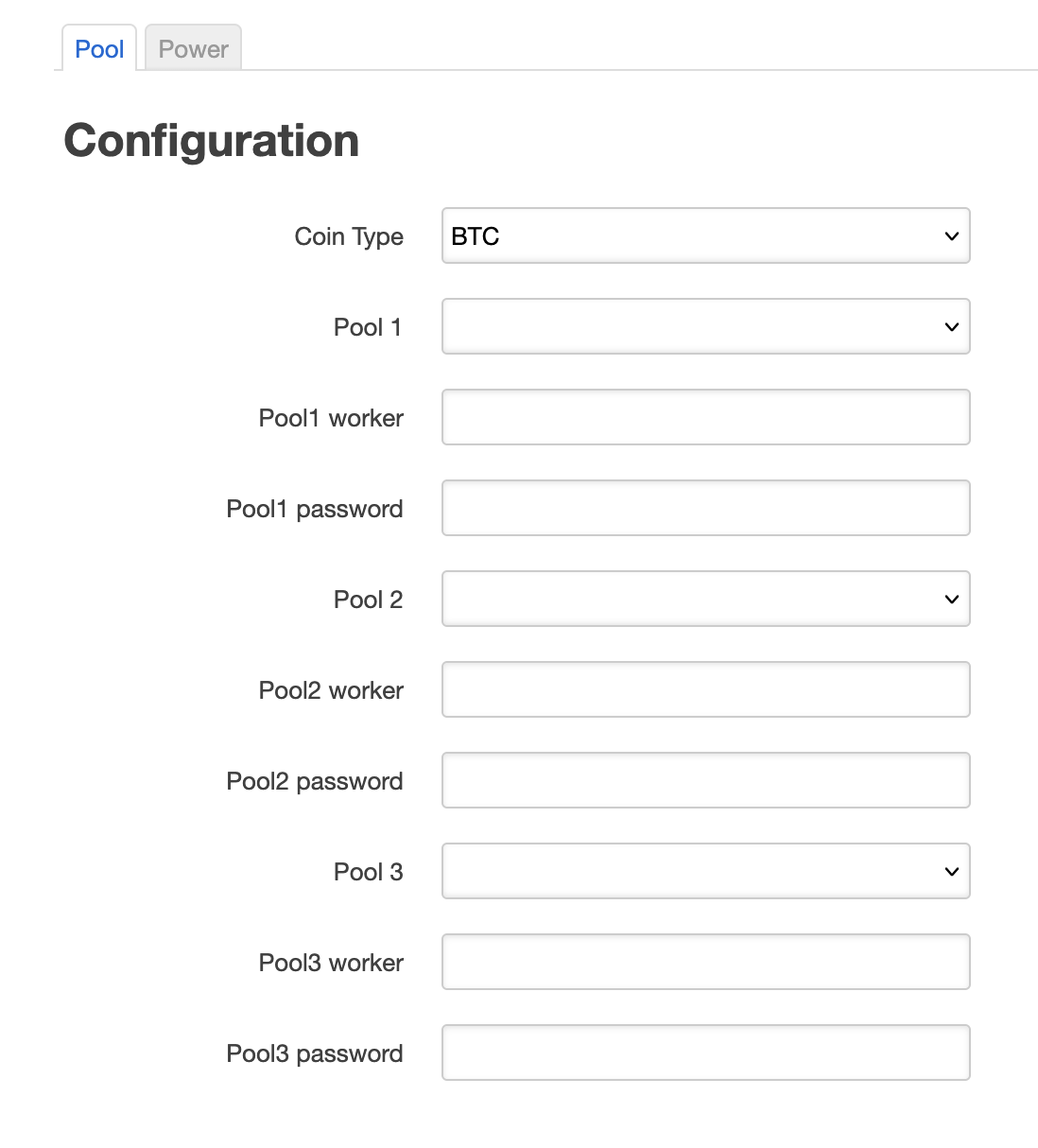Click into the Pool3 password field

705,1053
